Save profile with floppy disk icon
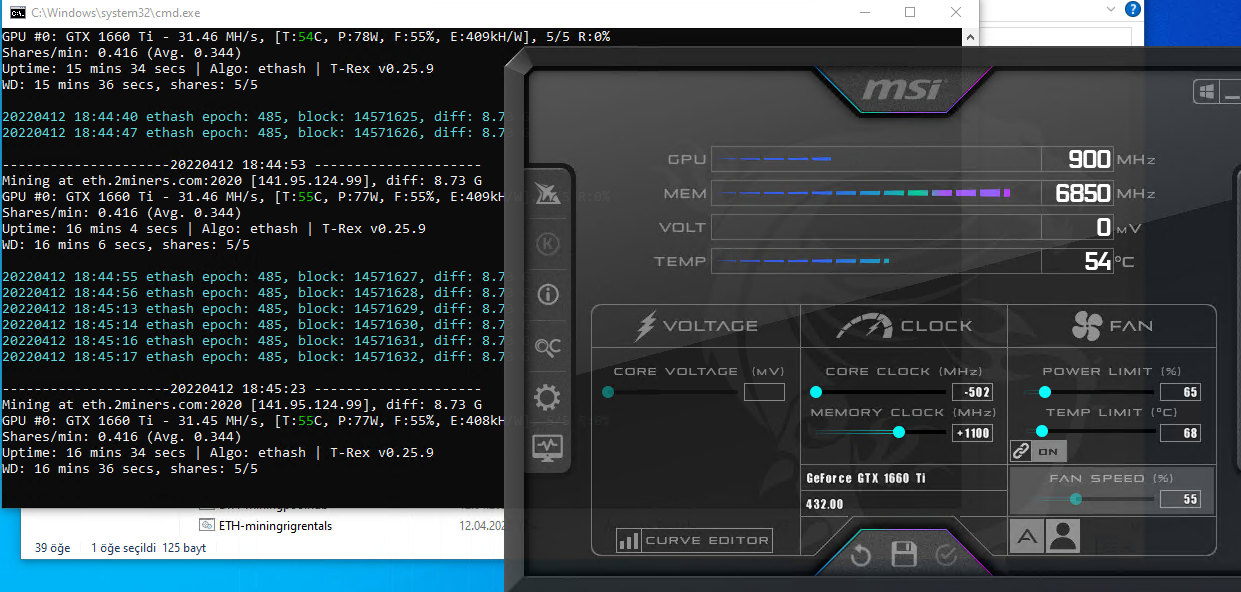The height and width of the screenshot is (592, 1241). pyautogui.click(x=904, y=555)
